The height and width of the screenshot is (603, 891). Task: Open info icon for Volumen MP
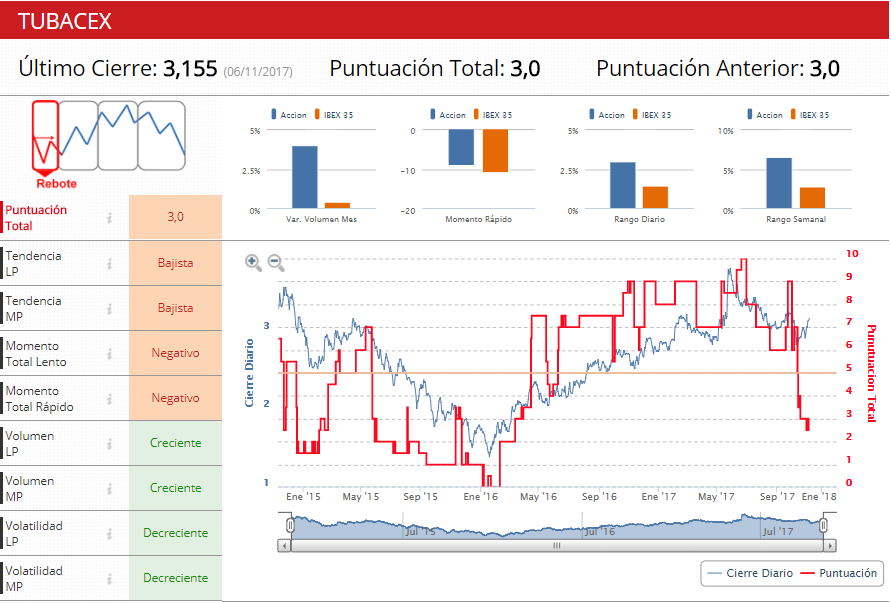(109, 488)
